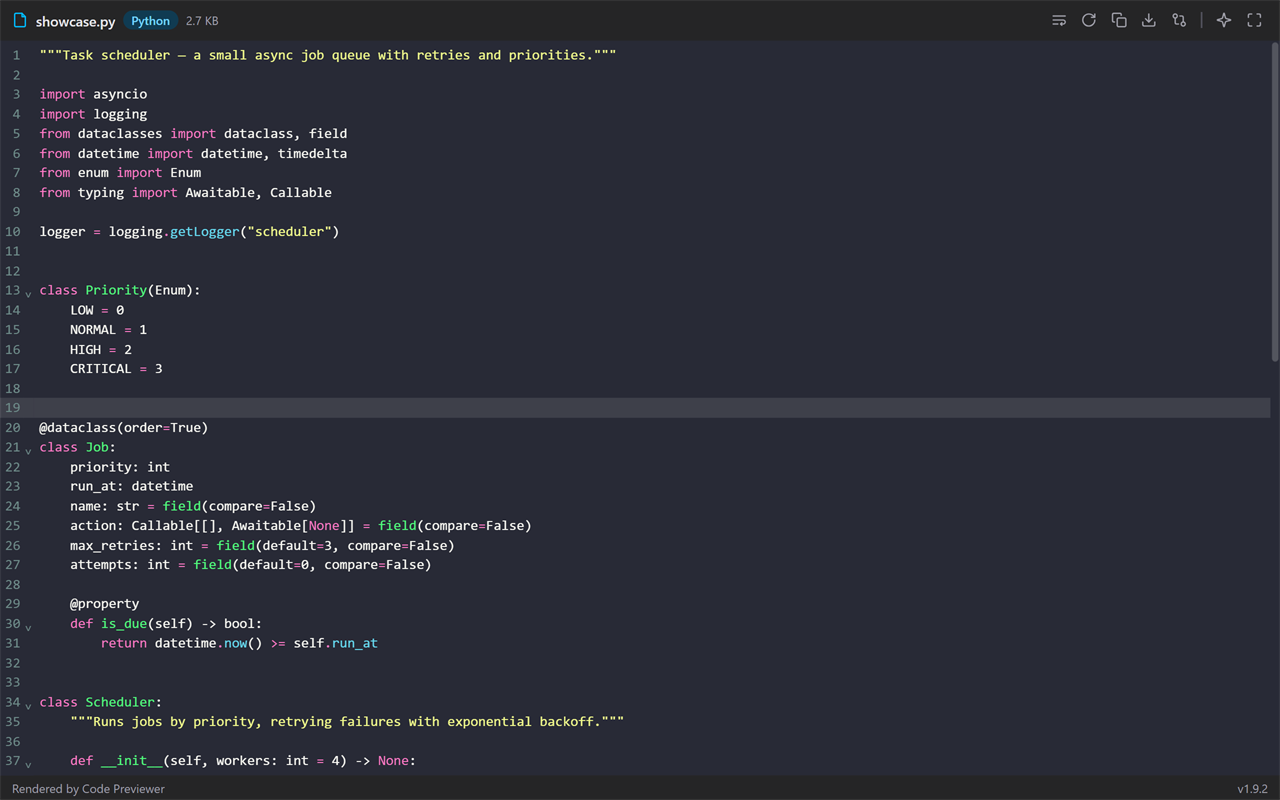Click the sparkle AI icon
Image resolution: width=1280 pixels, height=800 pixels.
point(1223,20)
